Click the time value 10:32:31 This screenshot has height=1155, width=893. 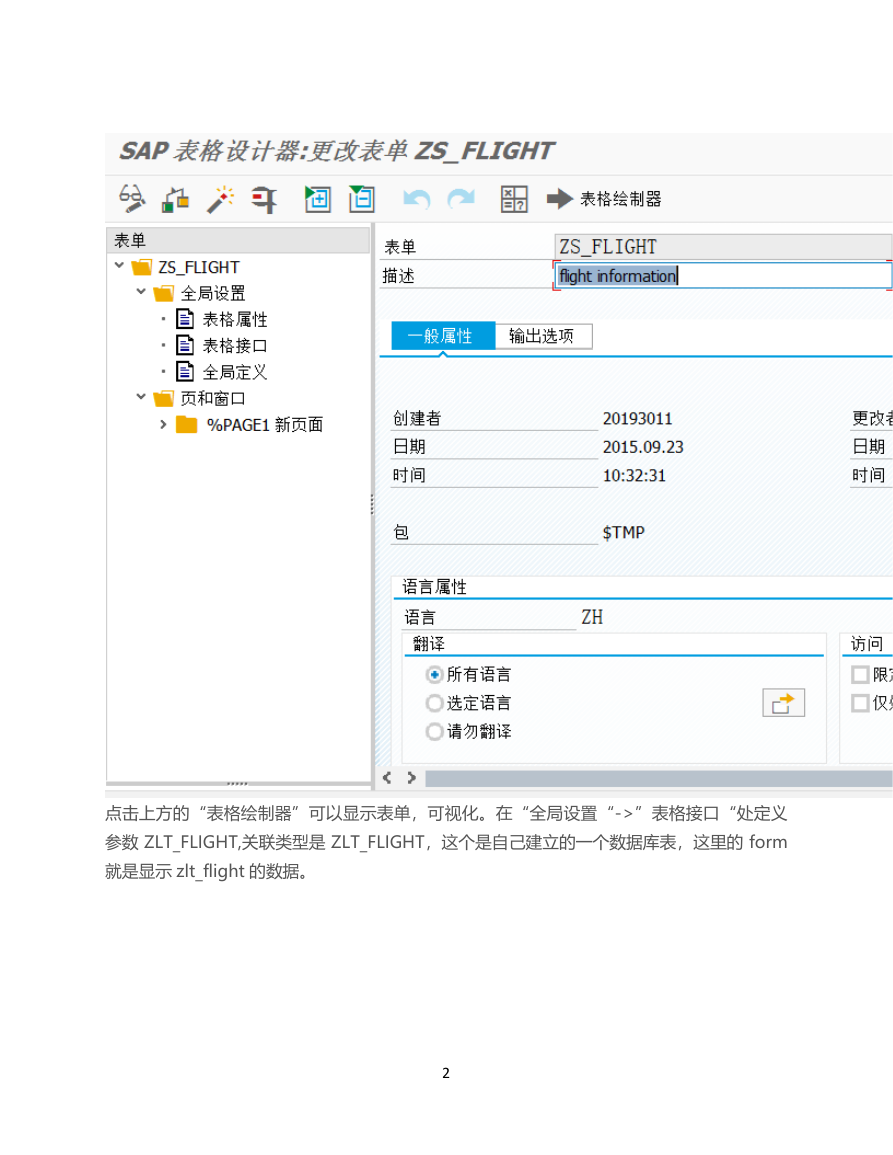[634, 476]
